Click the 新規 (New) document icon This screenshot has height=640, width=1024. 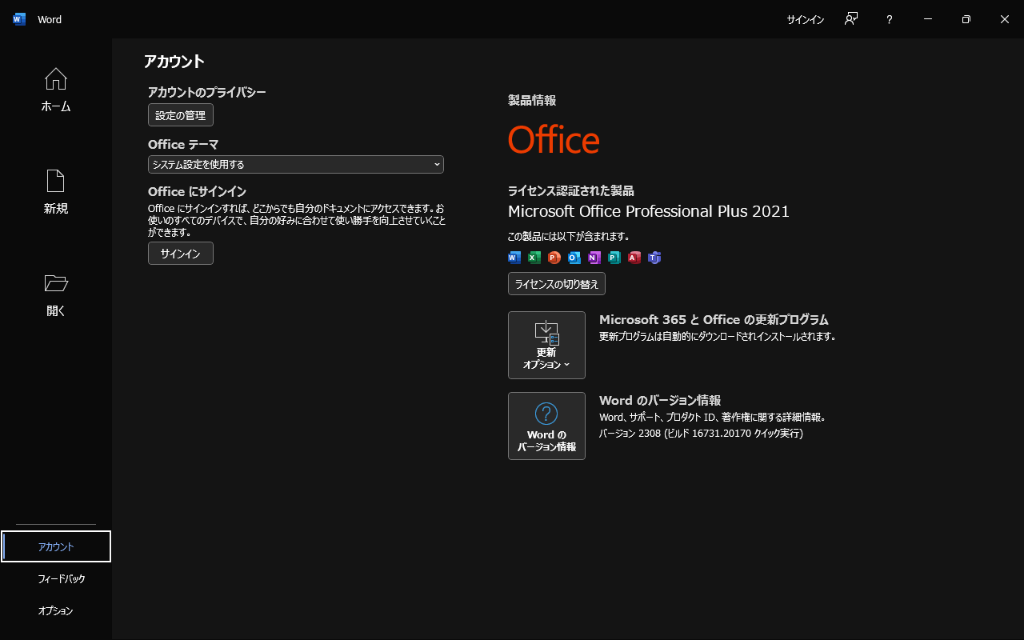coord(56,181)
